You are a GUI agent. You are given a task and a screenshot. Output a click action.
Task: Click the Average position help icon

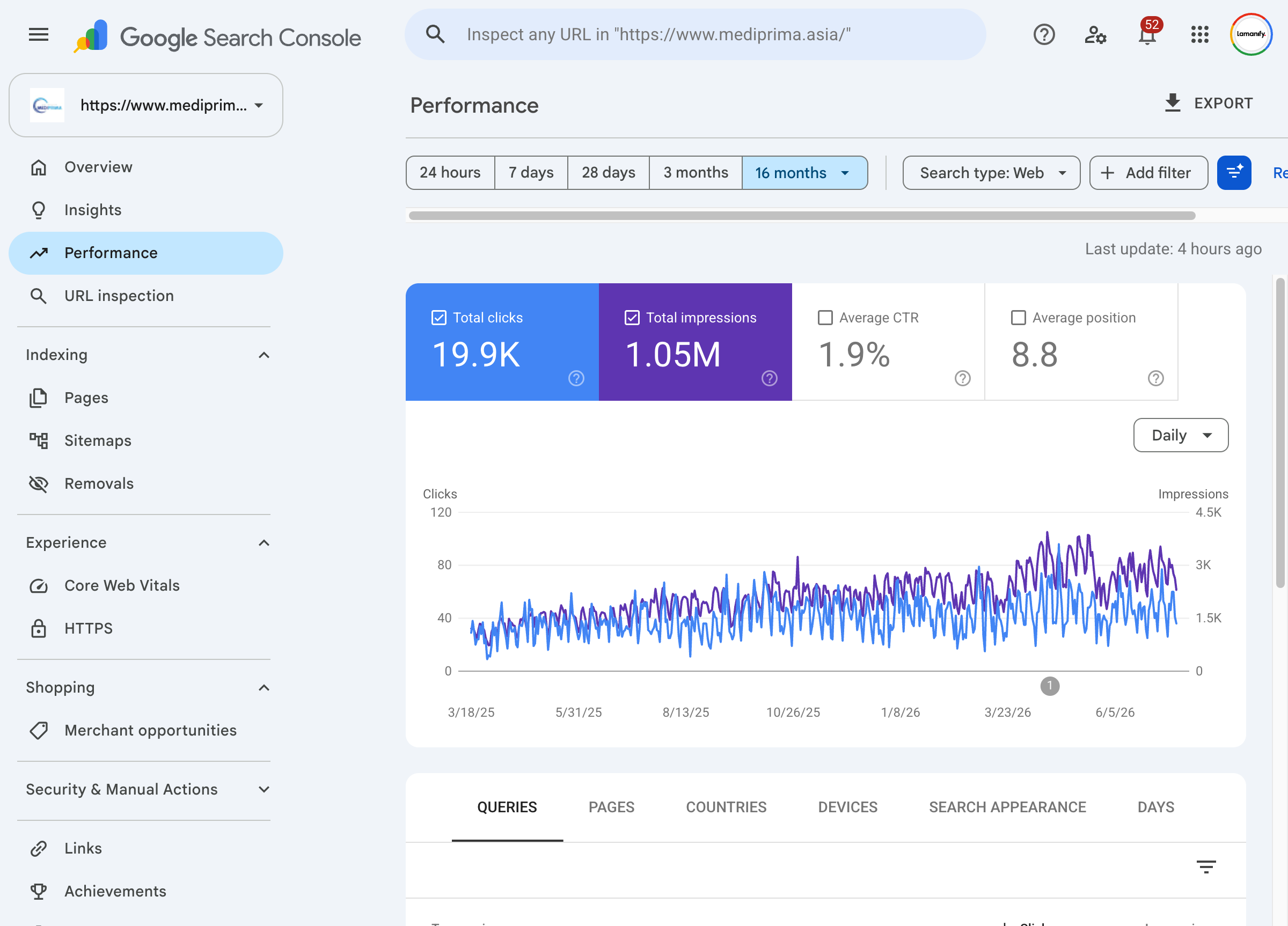point(1155,378)
